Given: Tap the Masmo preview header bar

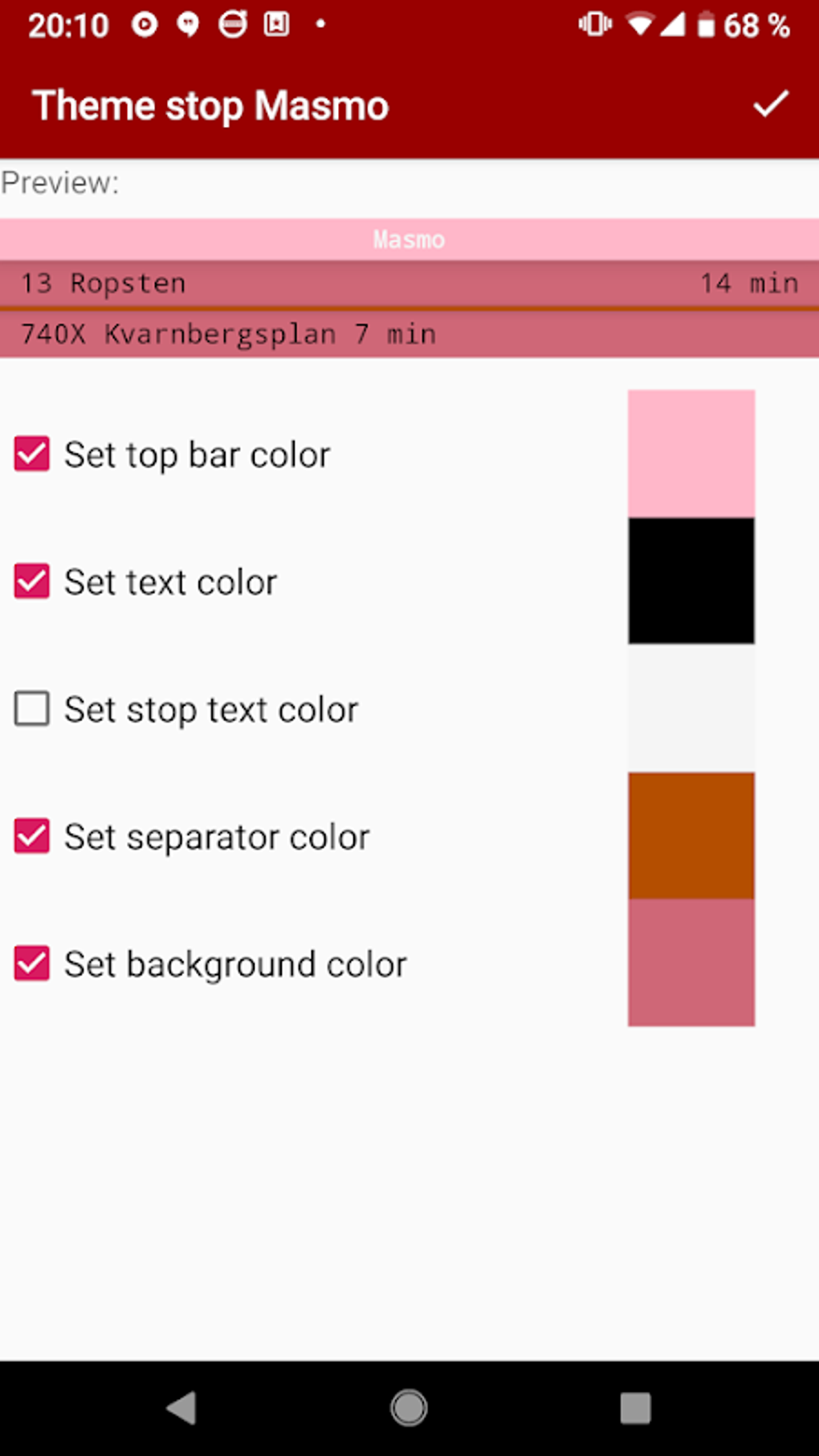Looking at the screenshot, I should (409, 239).
